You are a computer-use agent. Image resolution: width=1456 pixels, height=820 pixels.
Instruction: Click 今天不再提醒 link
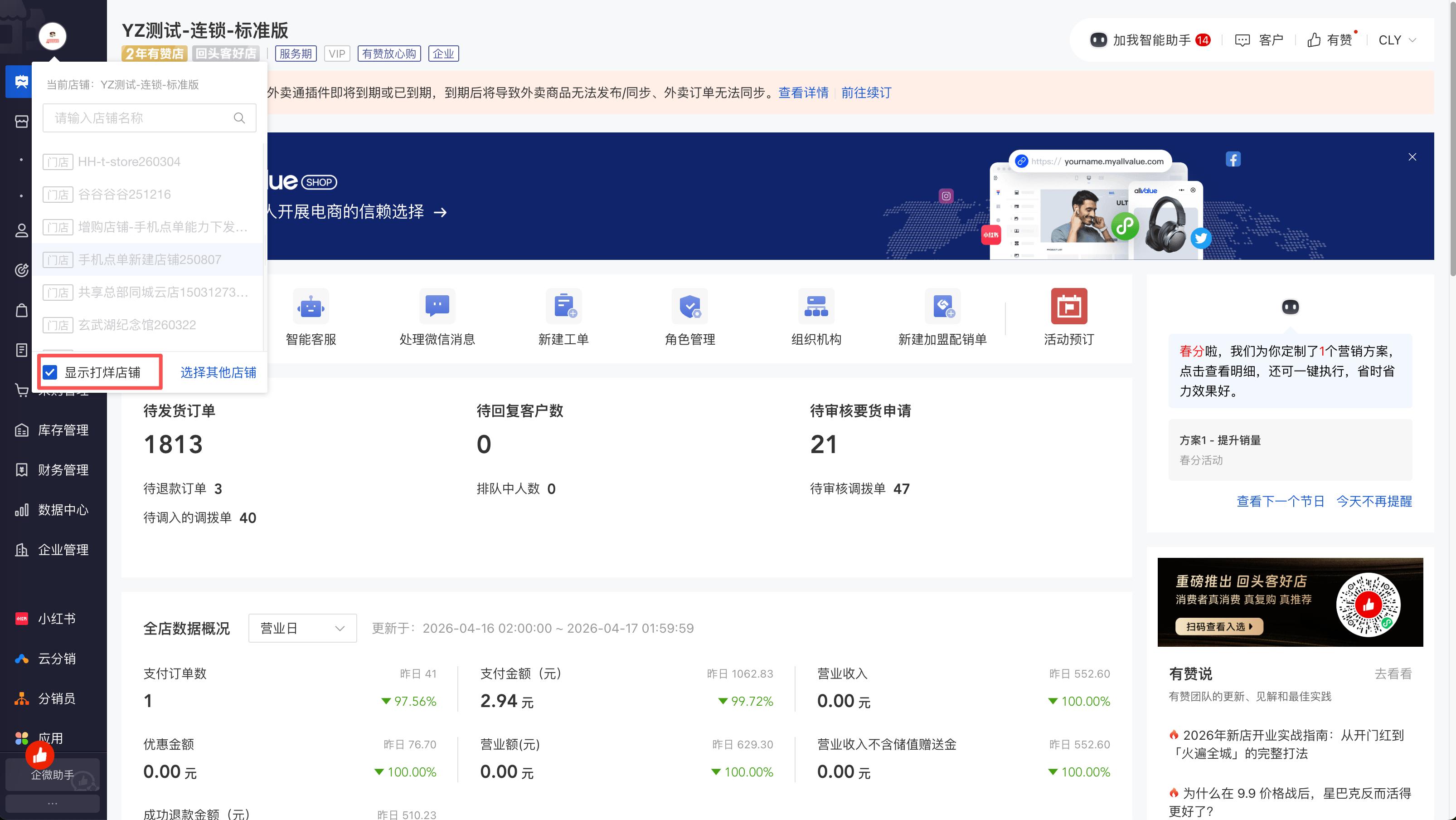coord(1374,502)
